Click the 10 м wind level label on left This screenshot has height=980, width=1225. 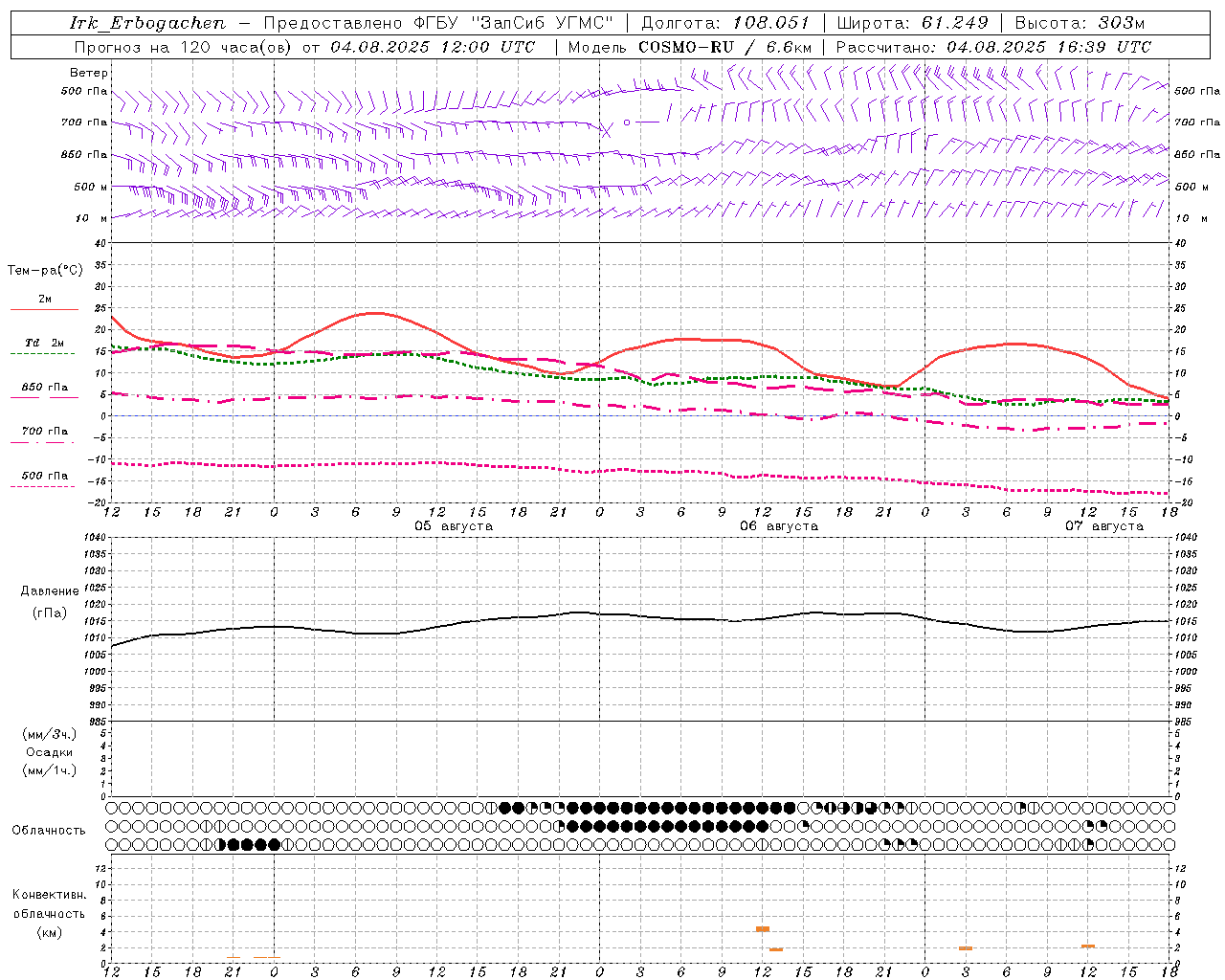(93, 219)
